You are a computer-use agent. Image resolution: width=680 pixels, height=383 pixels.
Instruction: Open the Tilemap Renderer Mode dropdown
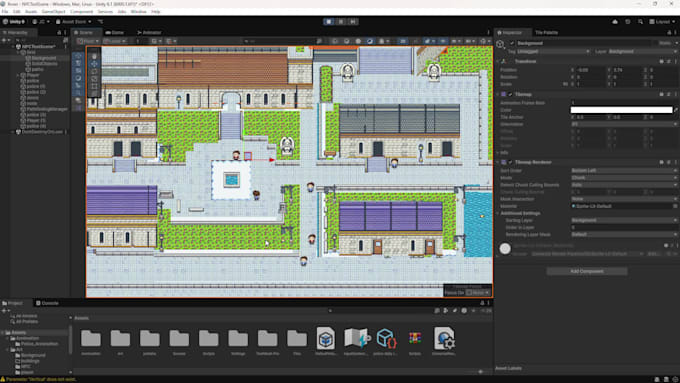[x=624, y=178]
